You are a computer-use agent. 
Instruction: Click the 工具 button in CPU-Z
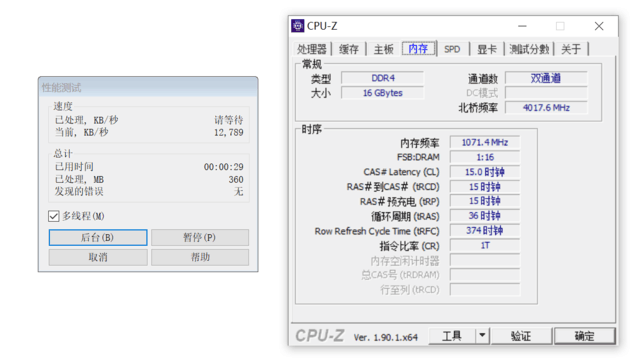pyautogui.click(x=452, y=336)
